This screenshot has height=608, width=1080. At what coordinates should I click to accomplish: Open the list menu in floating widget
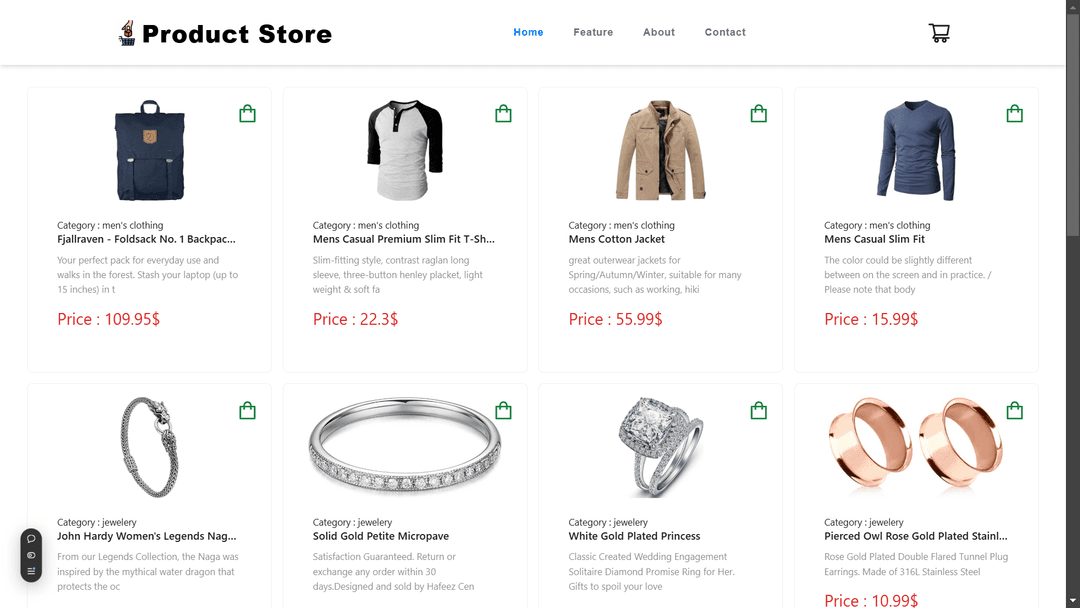click(31, 571)
